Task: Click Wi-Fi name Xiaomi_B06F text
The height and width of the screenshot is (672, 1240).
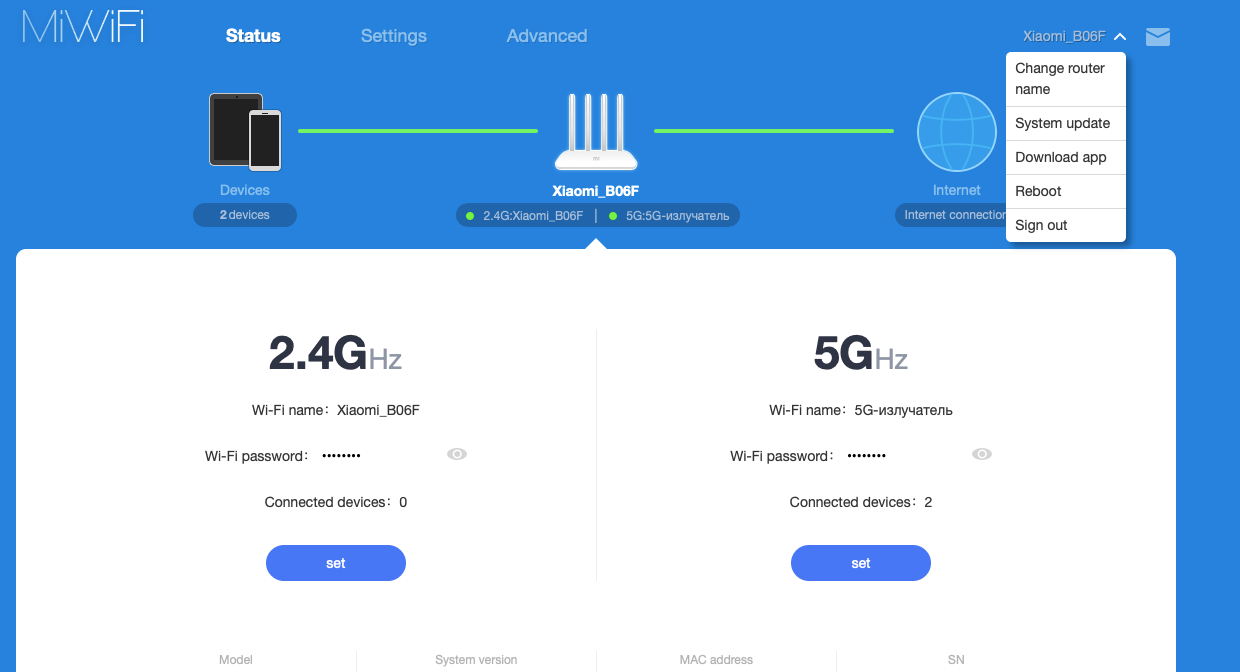Action: [336, 410]
